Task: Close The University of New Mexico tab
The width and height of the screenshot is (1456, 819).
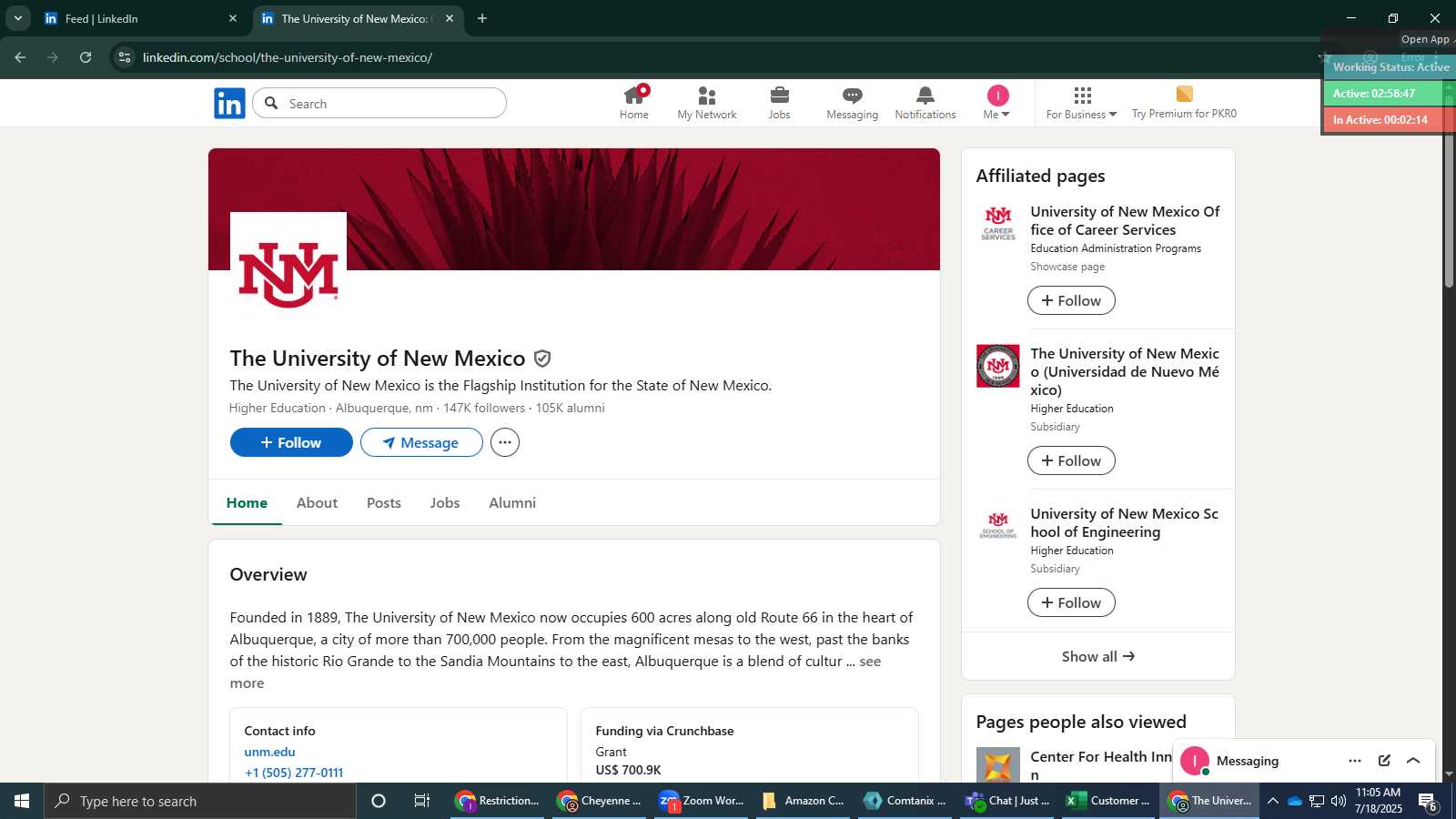Action: pos(450,18)
